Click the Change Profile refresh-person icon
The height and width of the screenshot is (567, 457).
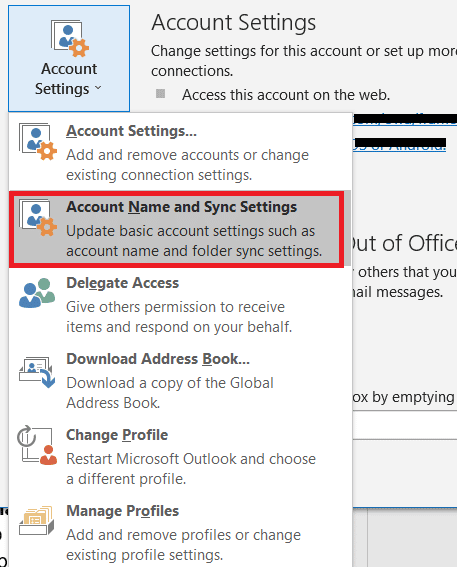point(37,445)
